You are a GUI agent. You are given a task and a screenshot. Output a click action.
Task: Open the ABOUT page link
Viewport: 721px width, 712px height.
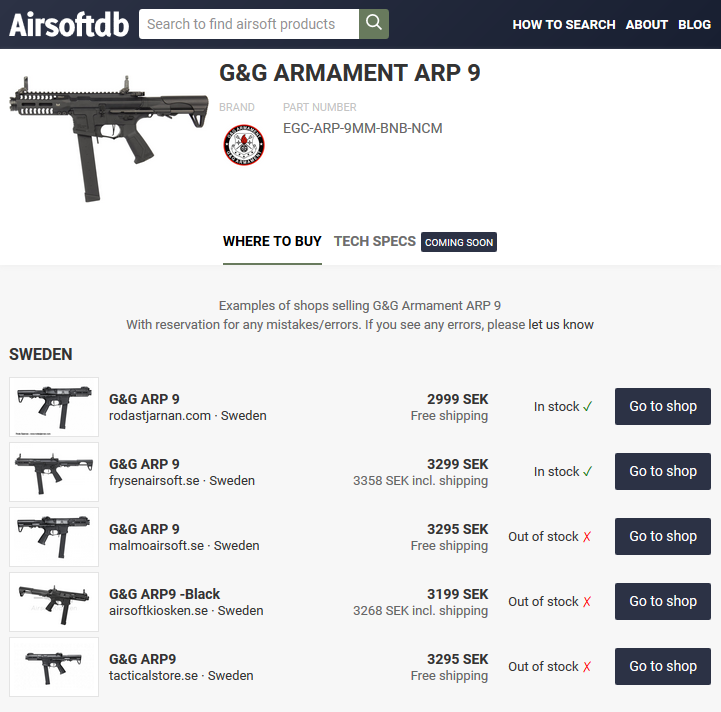647,24
